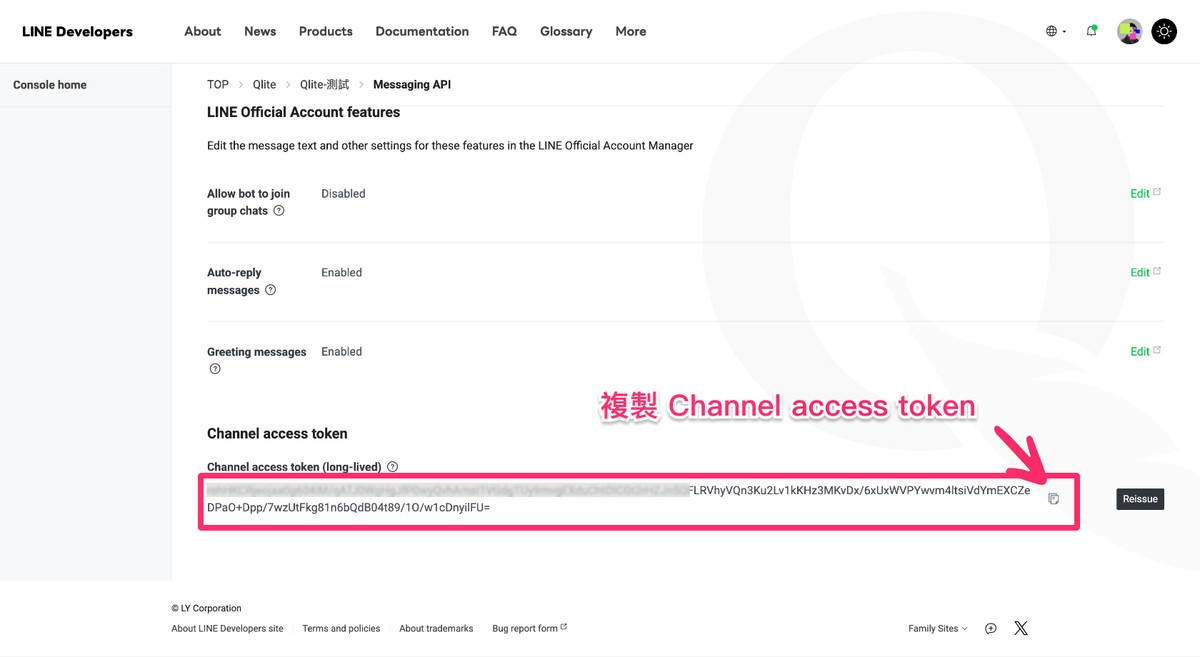Open the feedback chat icon in footer
1200x657 pixels.
990,629
